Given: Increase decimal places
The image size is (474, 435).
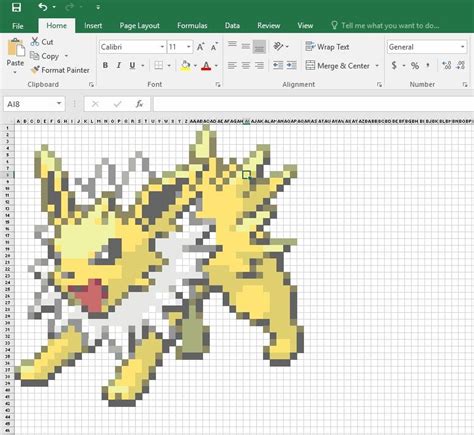Looking at the screenshot, I should click(446, 65).
